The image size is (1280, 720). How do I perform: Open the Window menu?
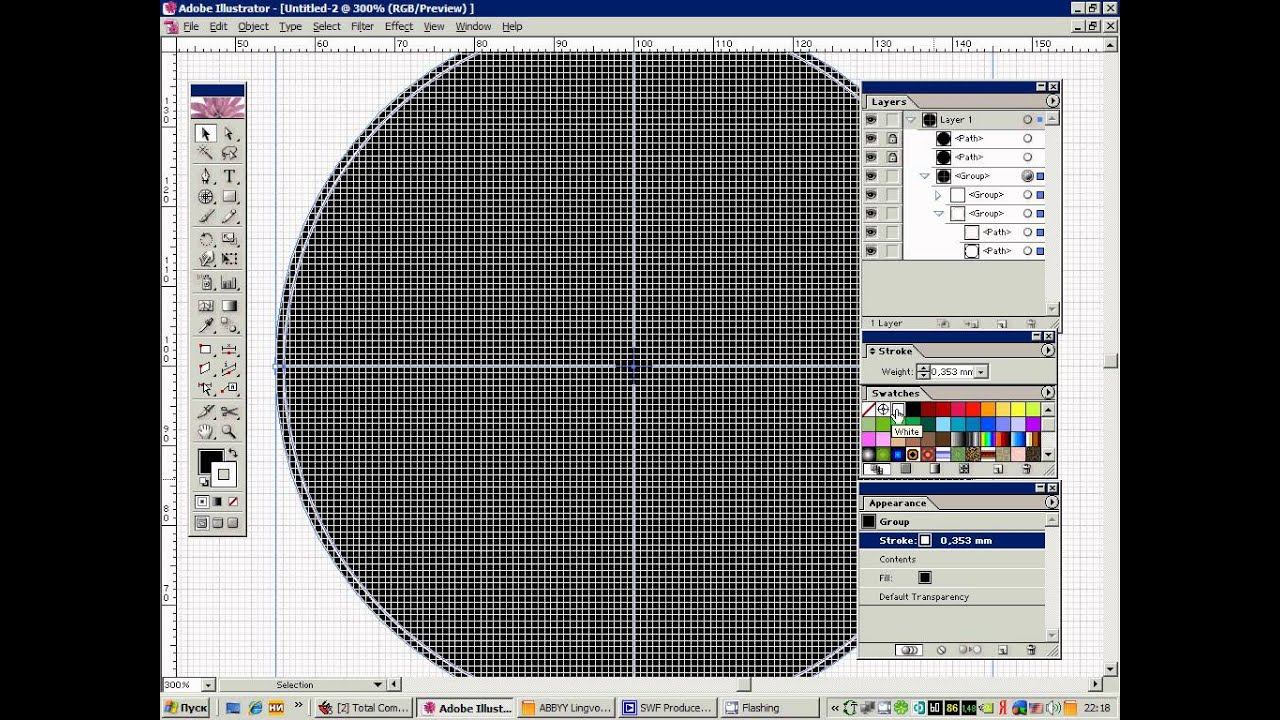[473, 27]
